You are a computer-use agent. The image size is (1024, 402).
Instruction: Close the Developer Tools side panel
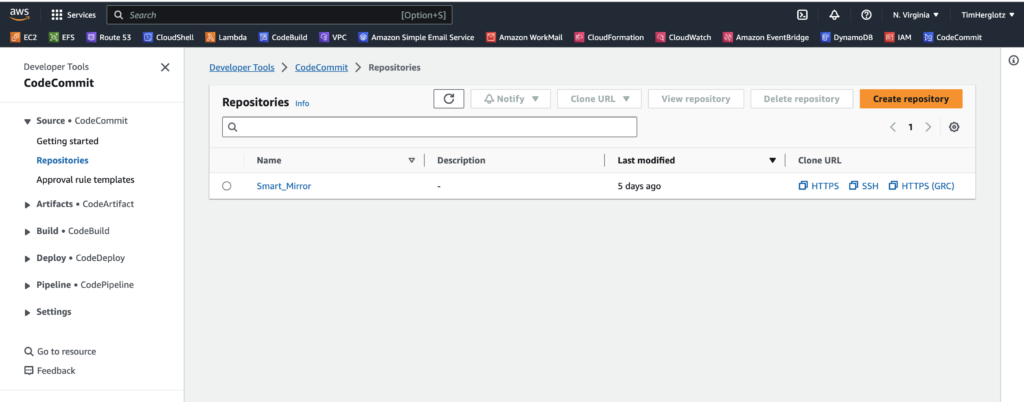165,67
